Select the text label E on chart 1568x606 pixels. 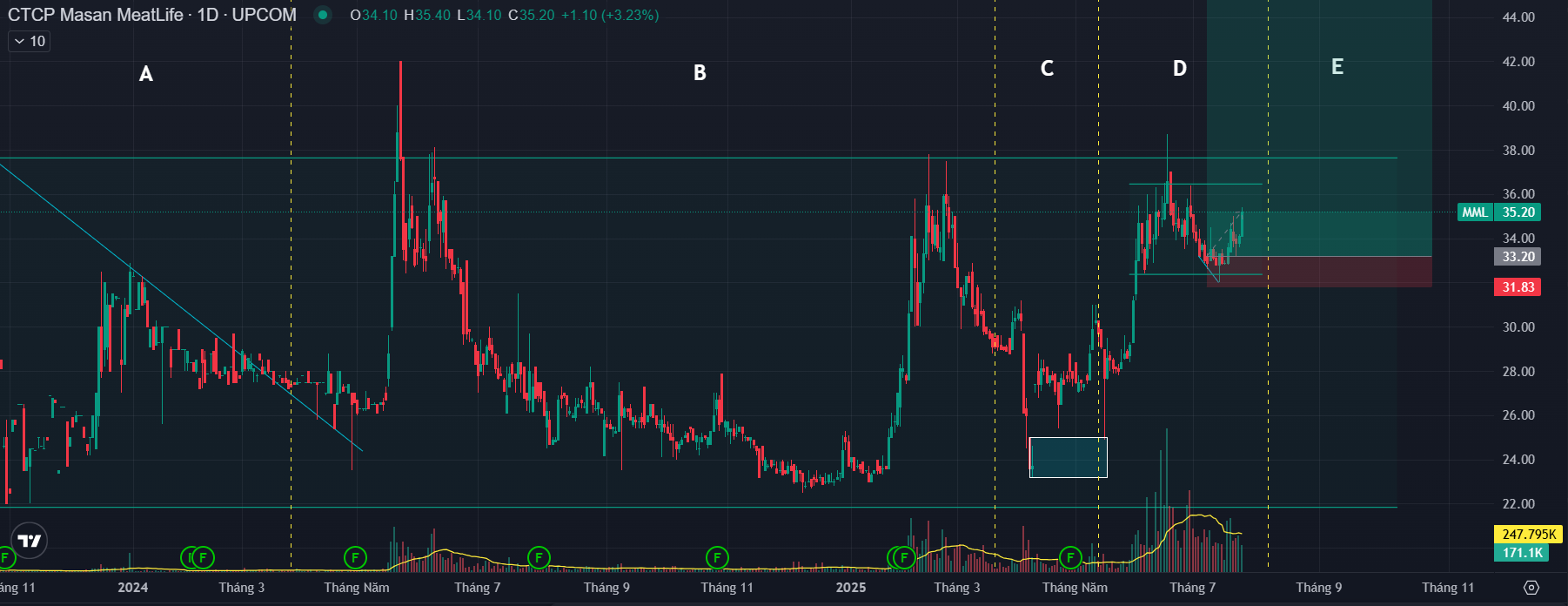coord(1337,67)
